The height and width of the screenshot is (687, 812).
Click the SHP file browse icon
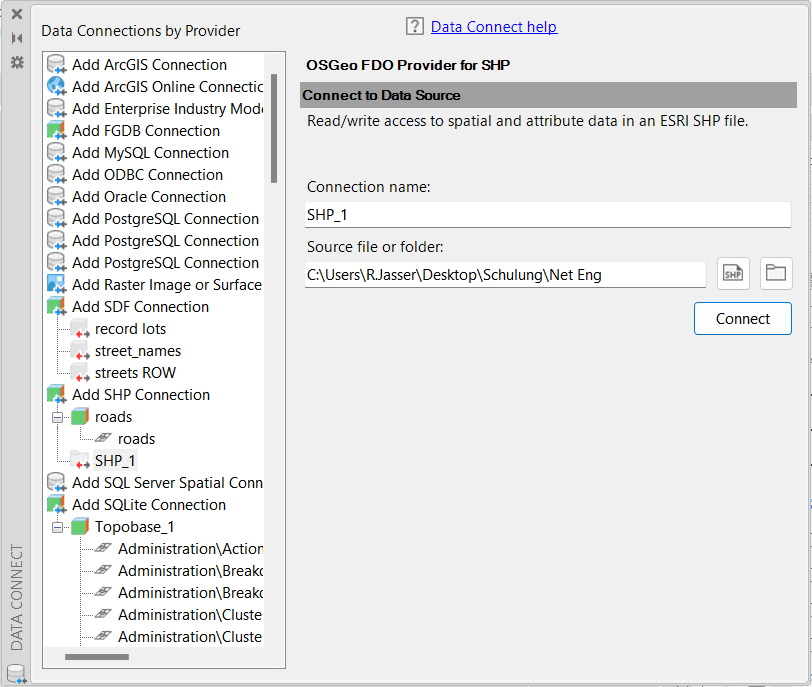tap(733, 273)
